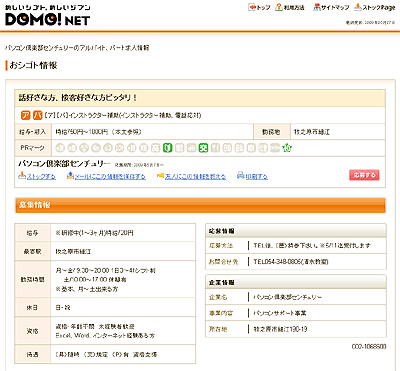Click the breadcrumb line above おシゴト情報
Screen dimensions: 400x371
point(77,48)
